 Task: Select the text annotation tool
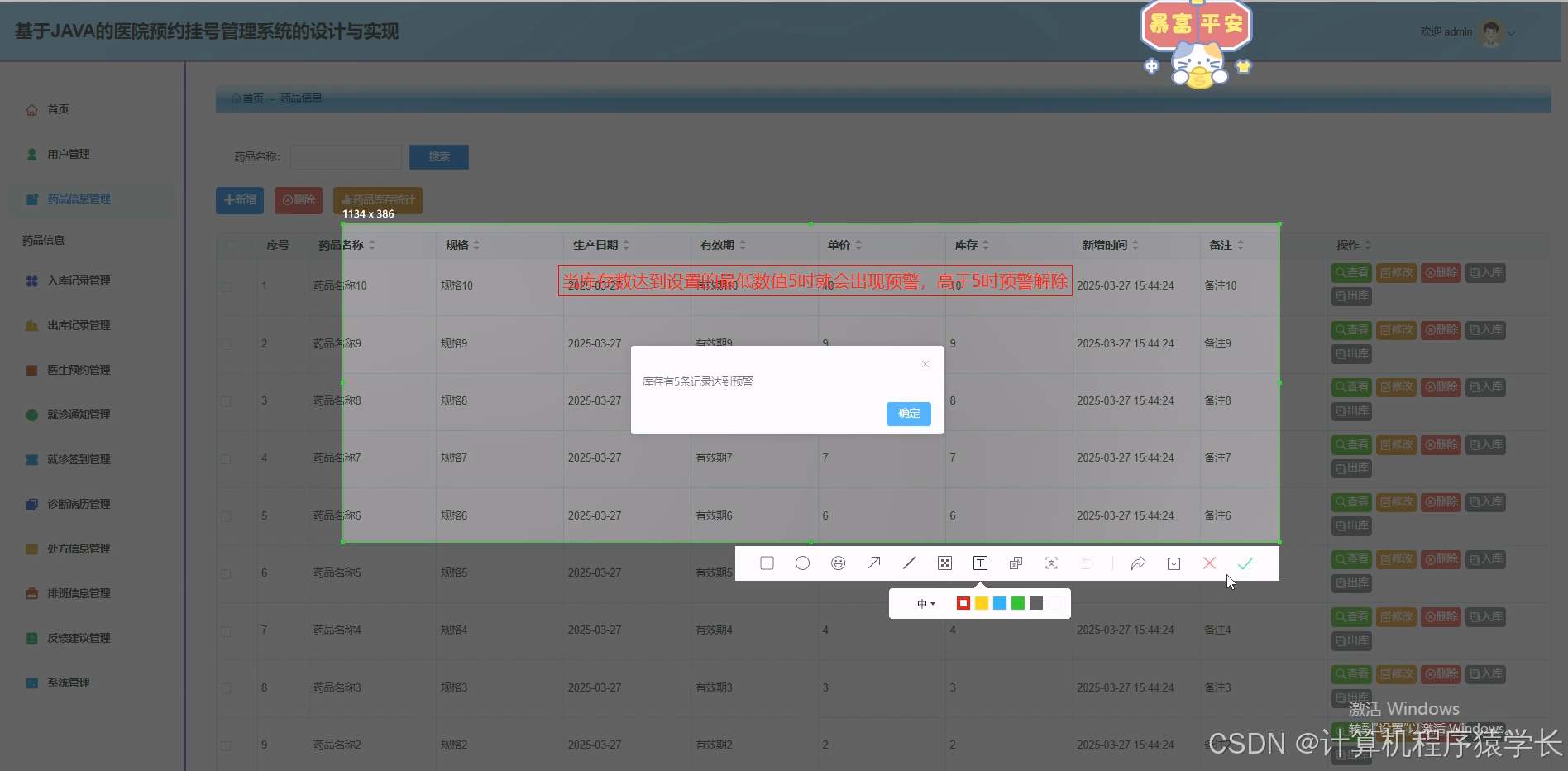coord(980,563)
